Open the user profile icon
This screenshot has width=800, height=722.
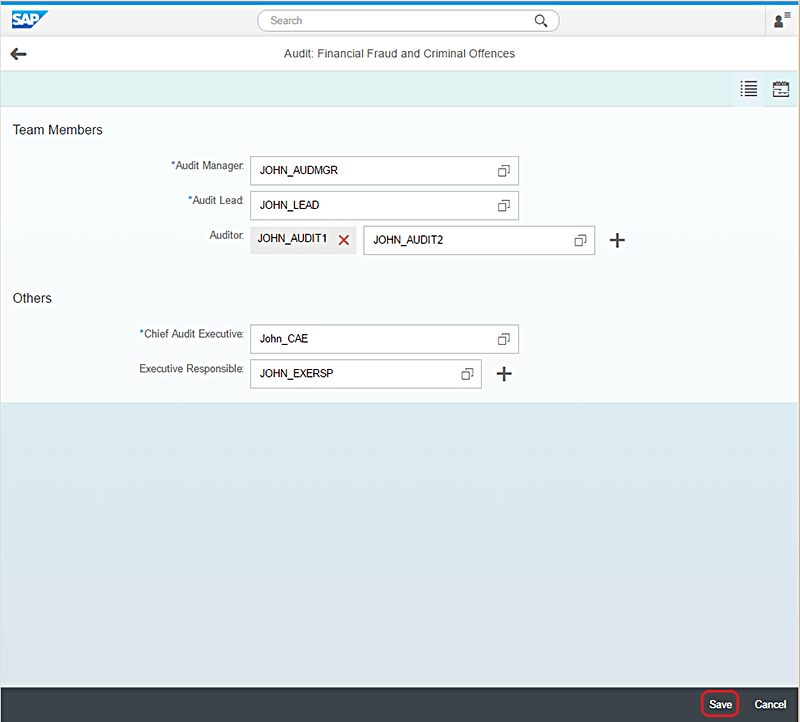coord(779,20)
